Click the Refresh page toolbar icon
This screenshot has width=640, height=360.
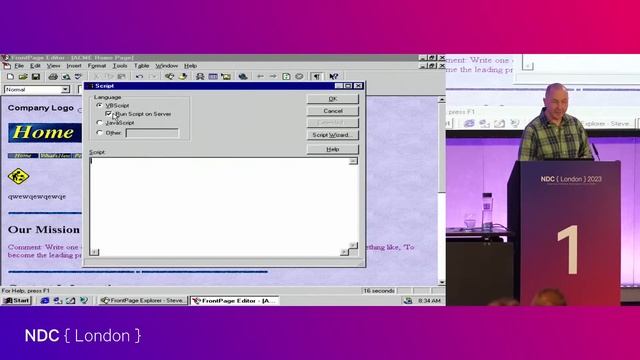click(286, 77)
